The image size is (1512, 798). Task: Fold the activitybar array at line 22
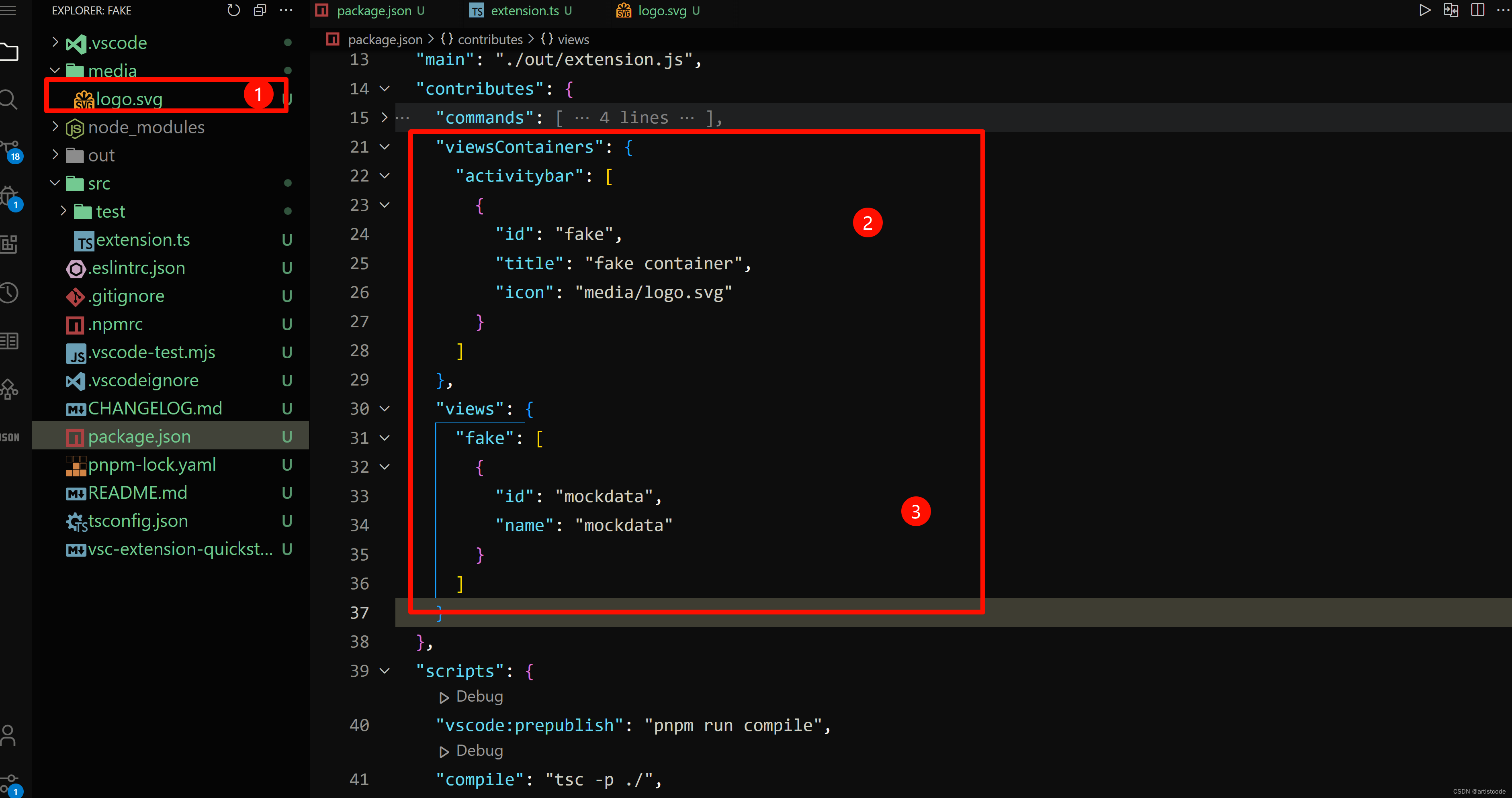pyautogui.click(x=385, y=176)
